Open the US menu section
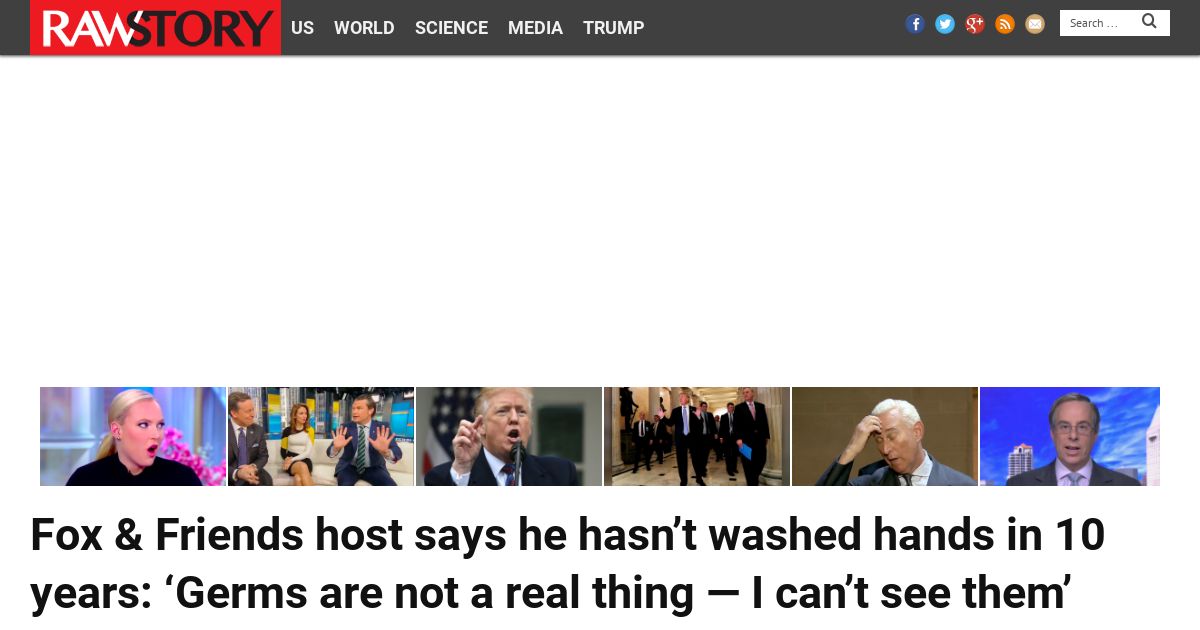This screenshot has width=1200, height=630. coord(302,28)
